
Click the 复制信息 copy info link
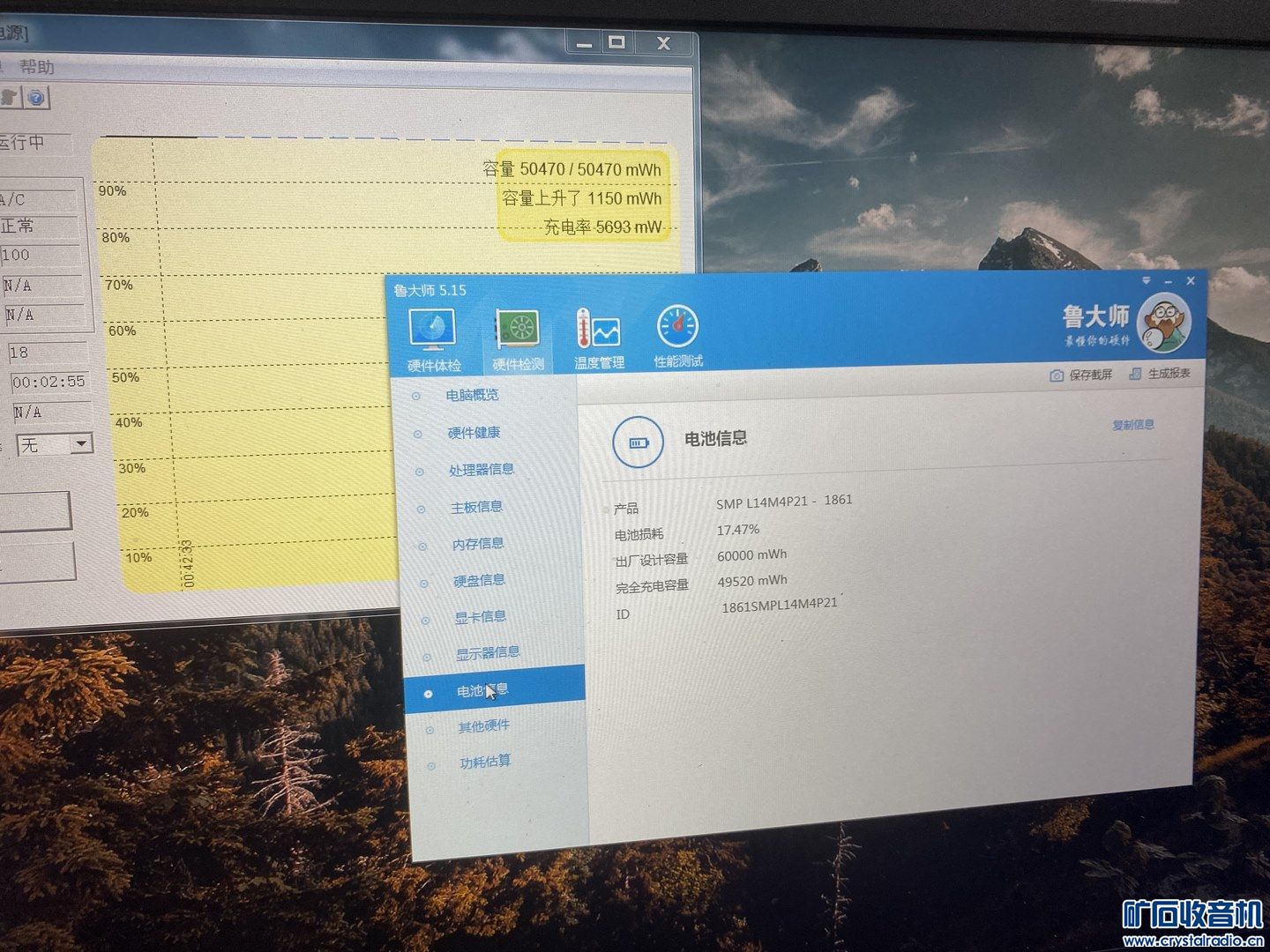[x=1133, y=425]
